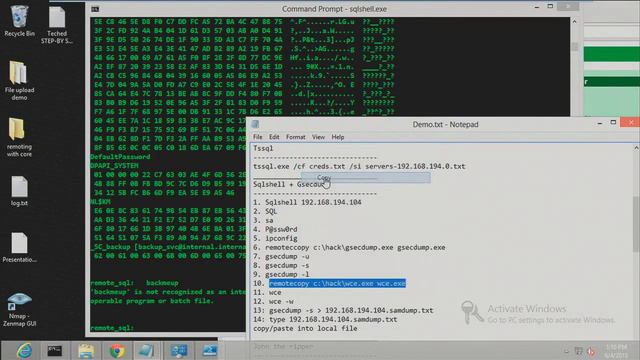This screenshot has height=360, width=640.
Task: Open Recycle Bin desktop icon
Action: click(19, 21)
